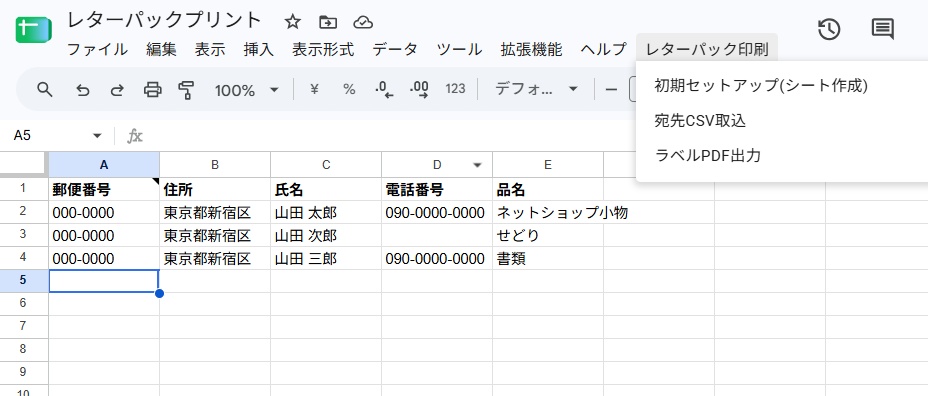Open the ファイル menu
The width and height of the screenshot is (928, 396).
click(97, 49)
